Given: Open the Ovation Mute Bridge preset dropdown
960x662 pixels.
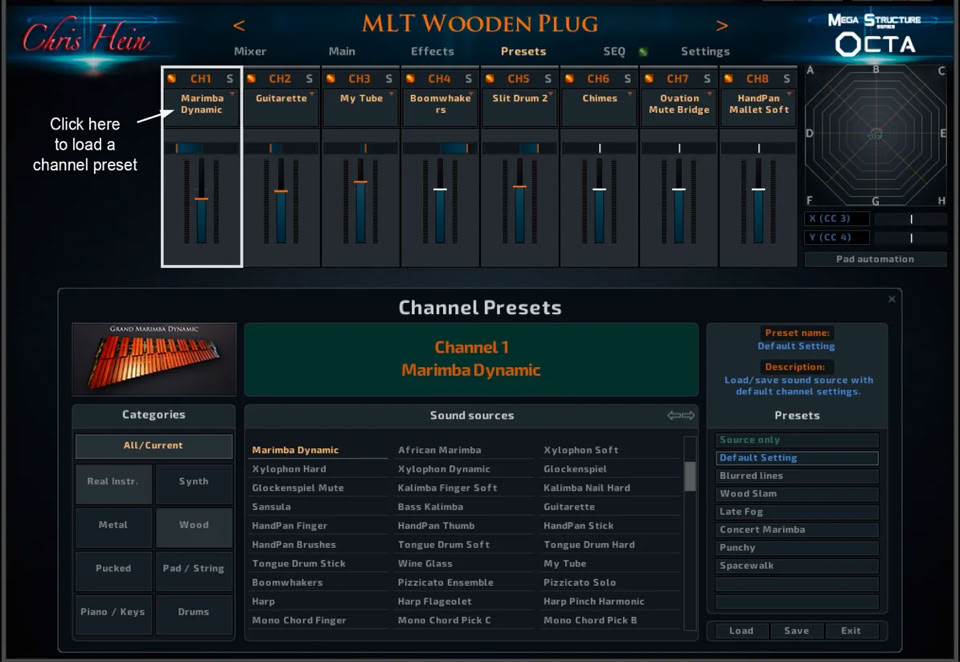Looking at the screenshot, I should (x=679, y=107).
